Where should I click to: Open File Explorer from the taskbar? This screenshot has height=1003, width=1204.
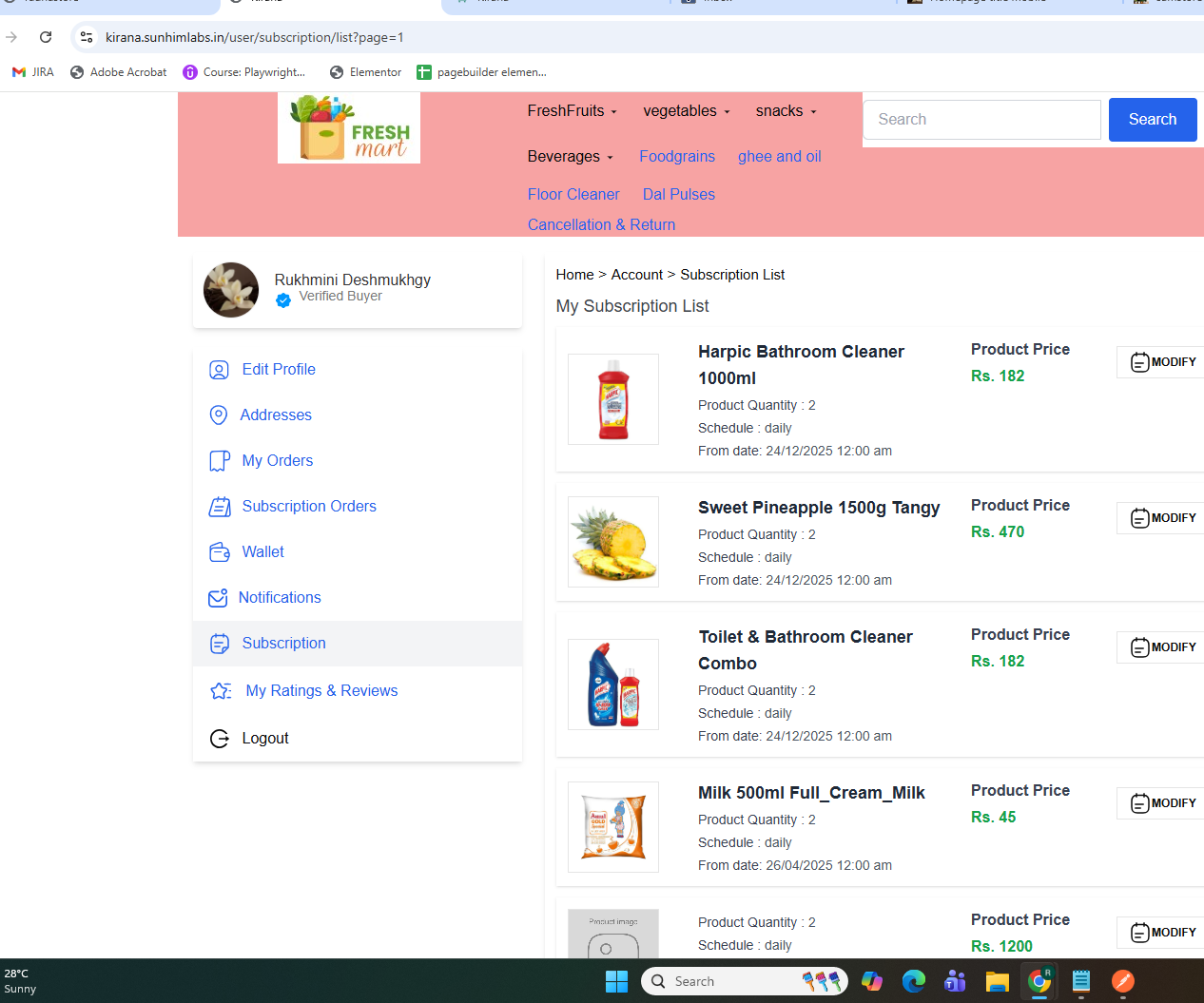click(997, 981)
